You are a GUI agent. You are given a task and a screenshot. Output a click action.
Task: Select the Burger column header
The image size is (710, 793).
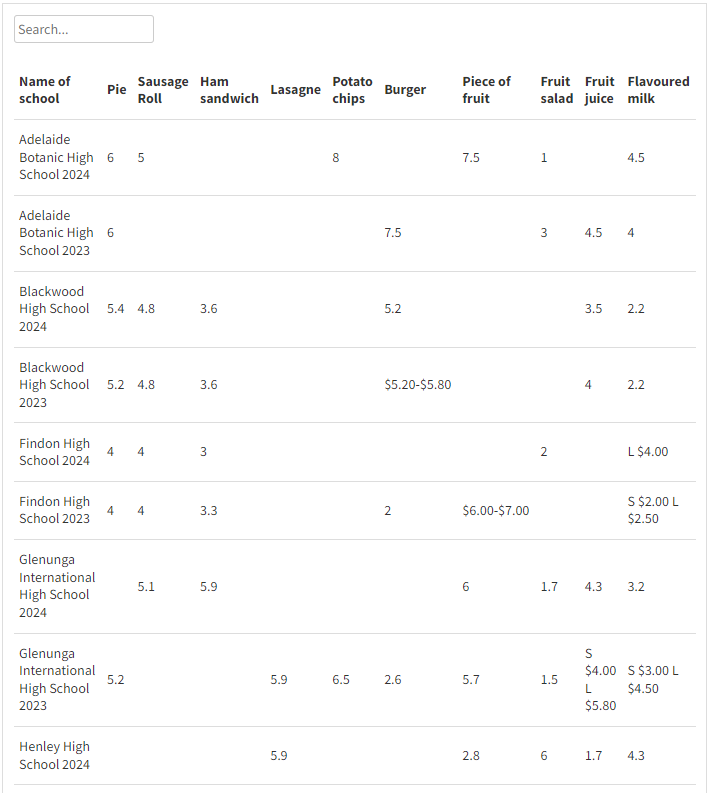click(405, 90)
